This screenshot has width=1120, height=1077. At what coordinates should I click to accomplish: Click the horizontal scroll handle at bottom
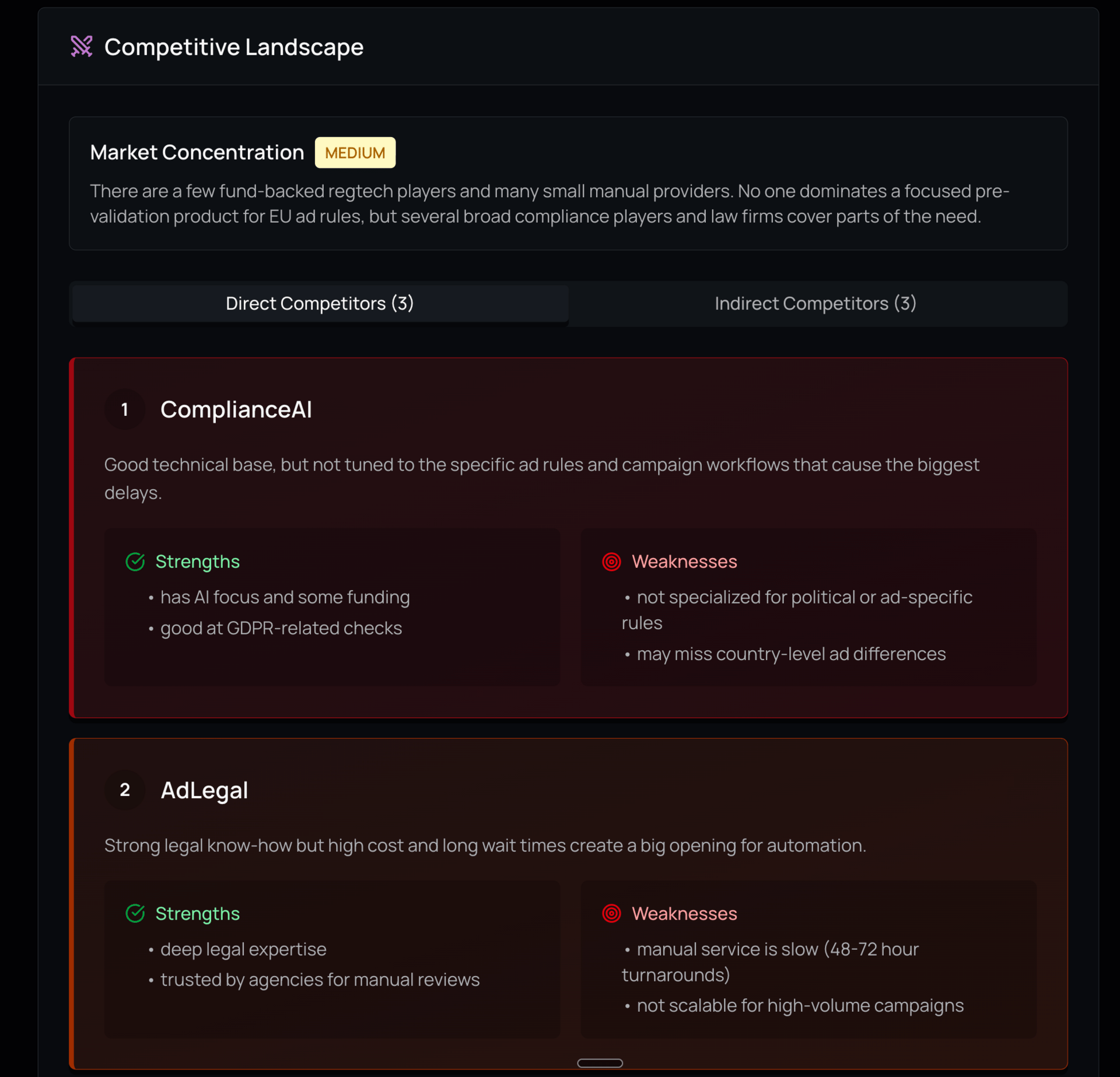(x=600, y=1063)
